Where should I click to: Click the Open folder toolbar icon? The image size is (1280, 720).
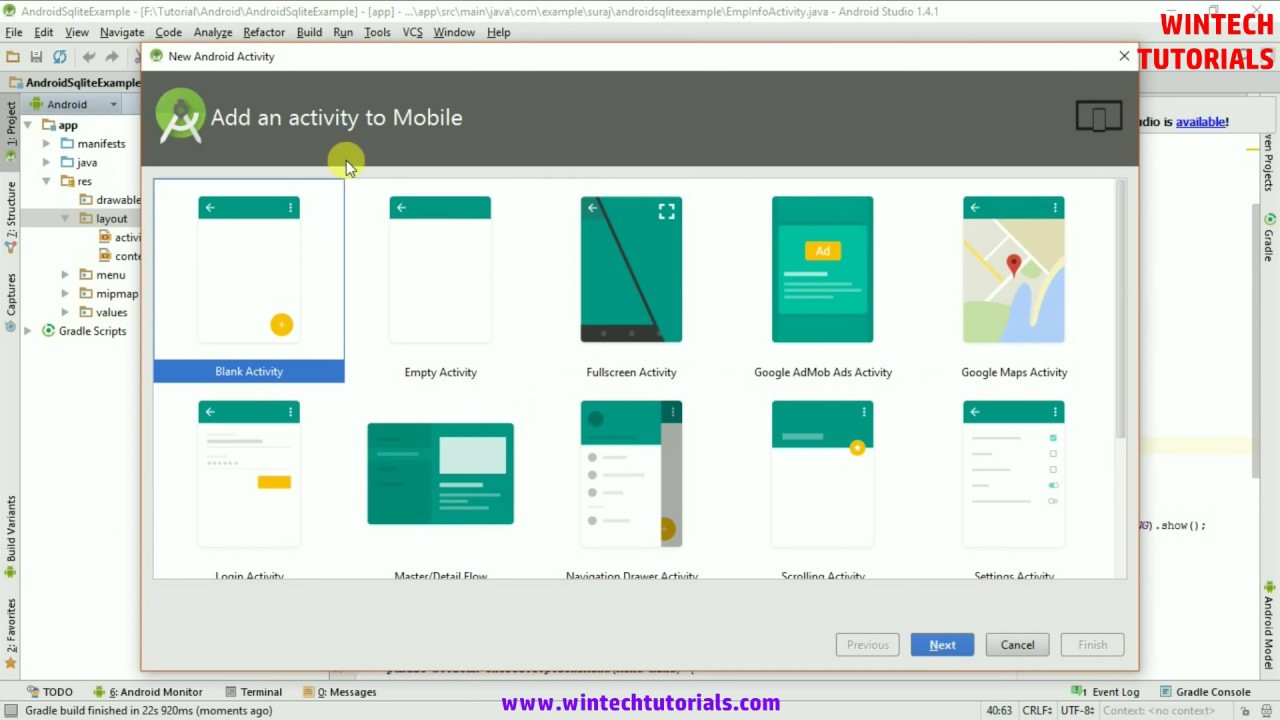13,57
